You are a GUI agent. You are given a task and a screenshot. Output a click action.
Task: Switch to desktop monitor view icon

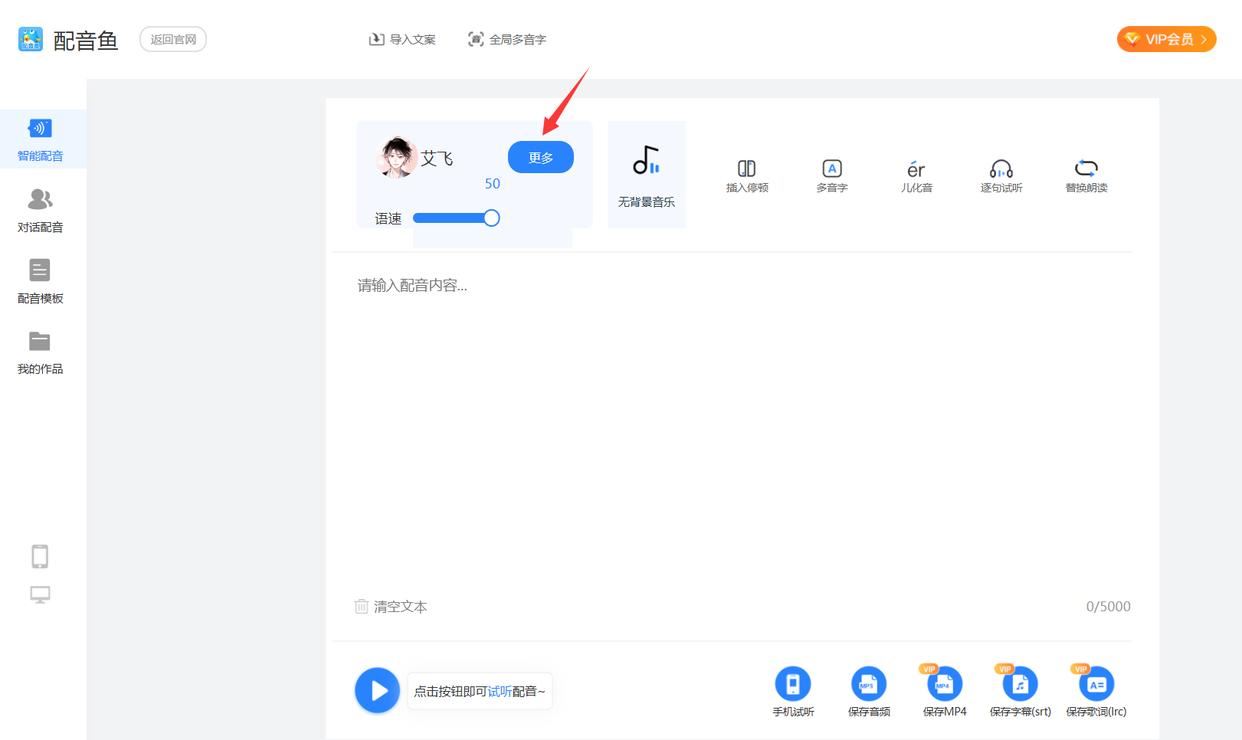[x=40, y=595]
